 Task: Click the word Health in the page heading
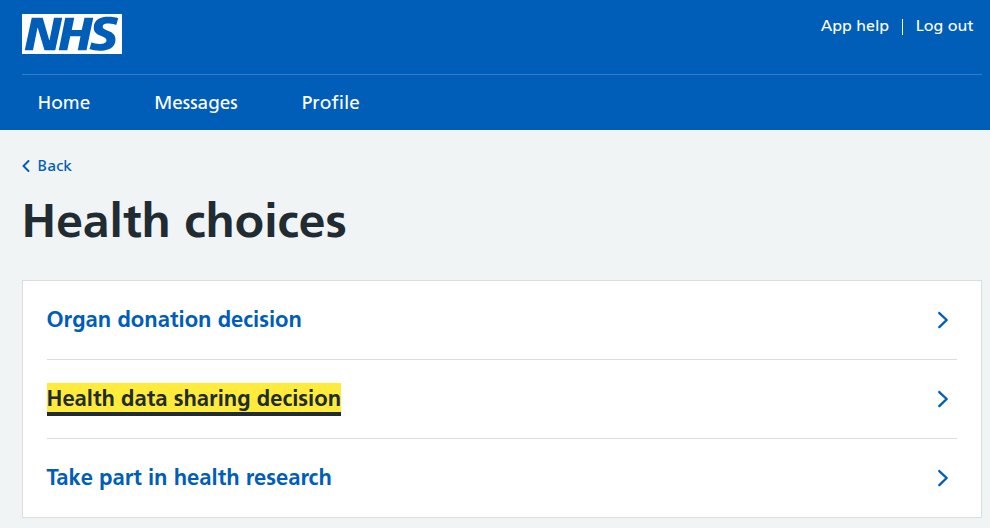tap(96, 221)
